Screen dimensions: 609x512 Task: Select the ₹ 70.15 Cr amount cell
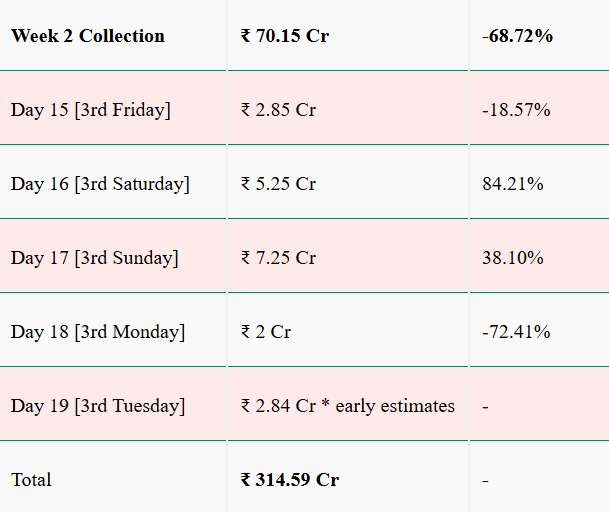tap(285, 36)
